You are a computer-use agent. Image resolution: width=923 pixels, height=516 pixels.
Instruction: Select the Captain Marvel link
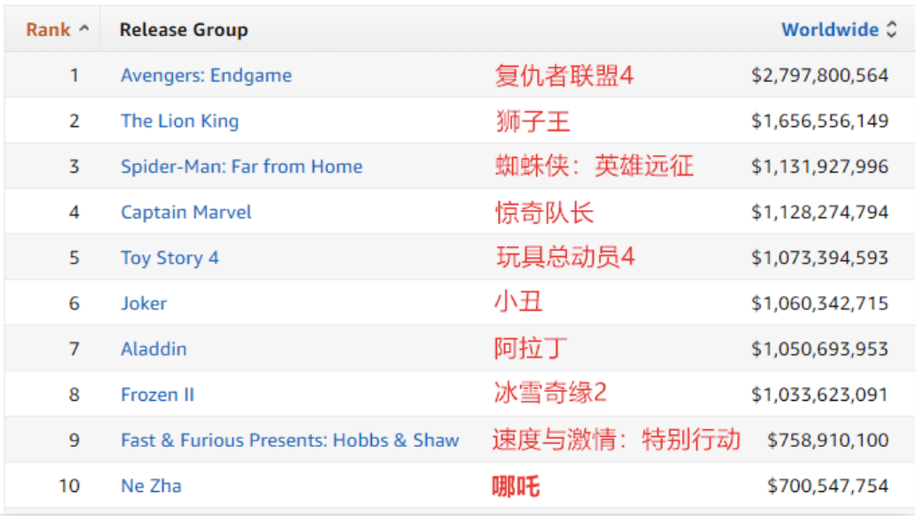click(x=186, y=212)
